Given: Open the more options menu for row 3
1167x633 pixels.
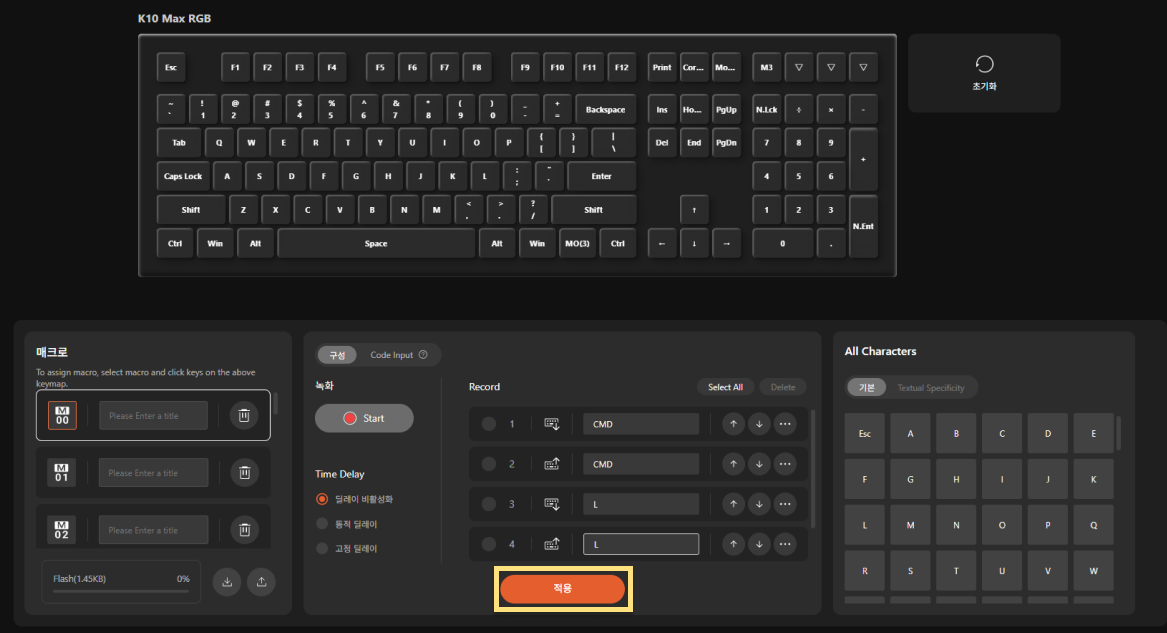Looking at the screenshot, I should click(x=785, y=504).
